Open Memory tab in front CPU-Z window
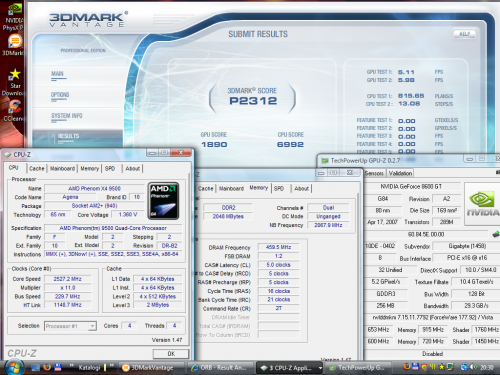The image size is (500, 375). (90, 169)
